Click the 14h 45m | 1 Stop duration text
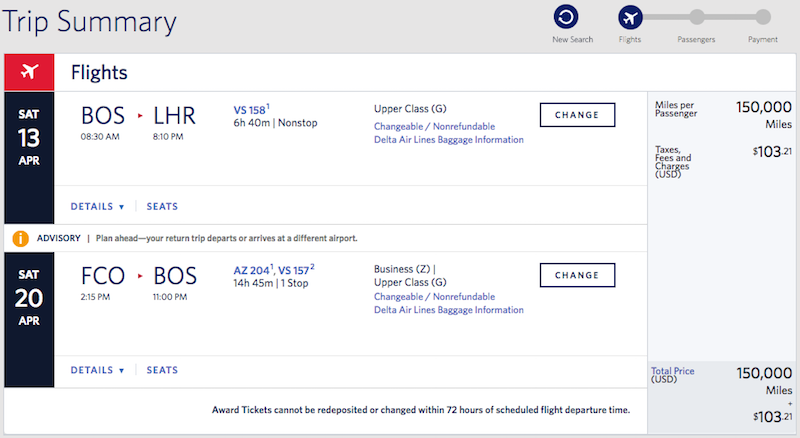800x438 pixels. point(271,283)
